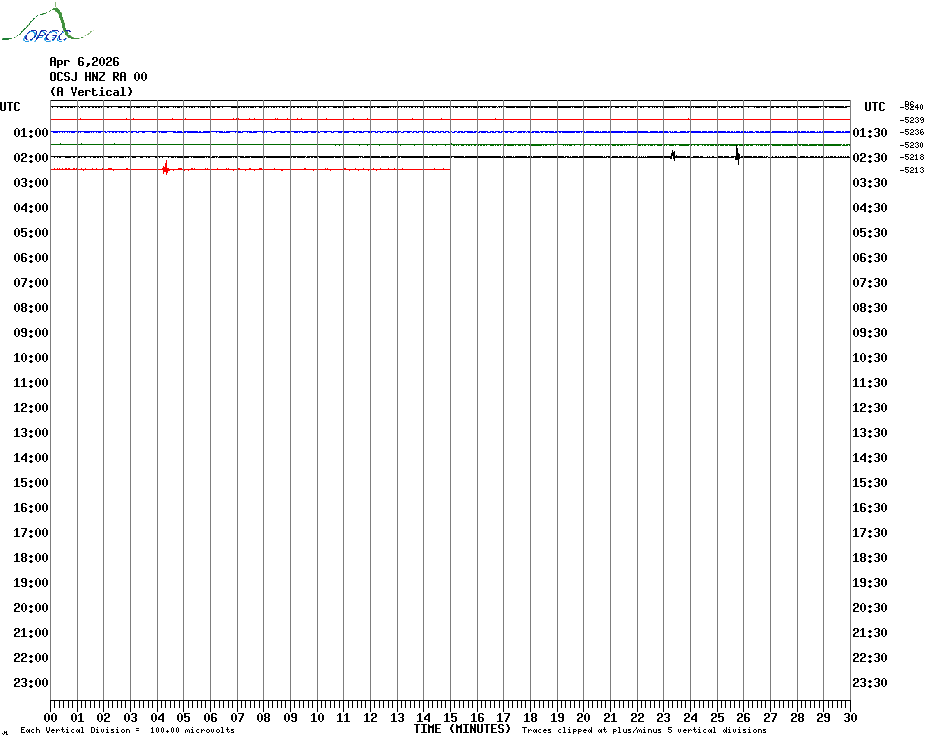Click the Each Vertical Division scale note

tap(127, 731)
